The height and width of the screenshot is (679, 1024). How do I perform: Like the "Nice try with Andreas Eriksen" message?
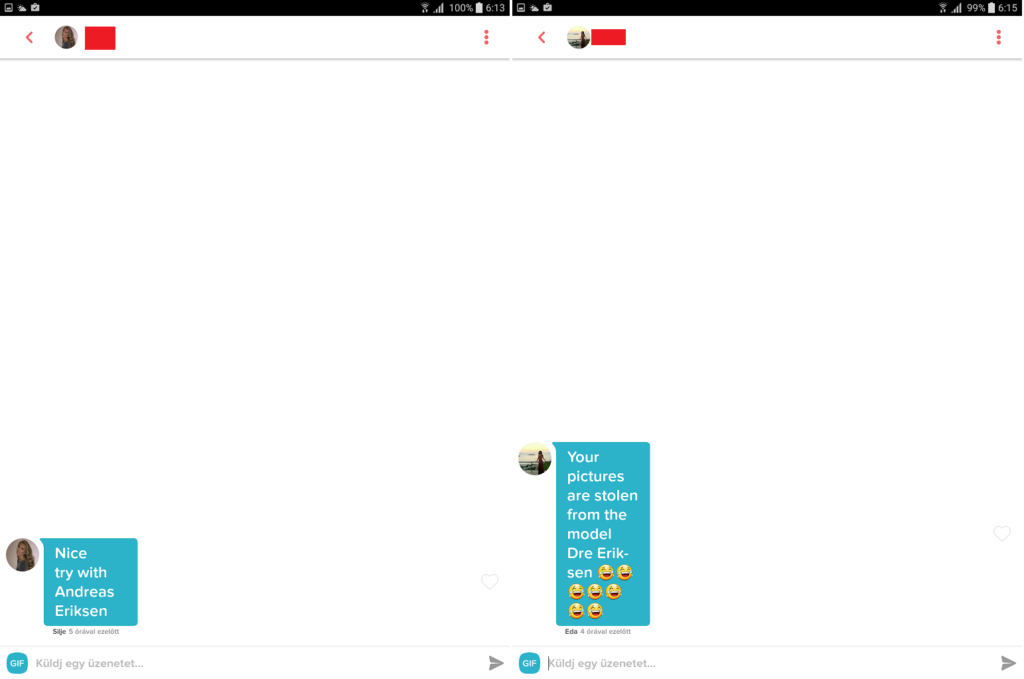coord(489,582)
